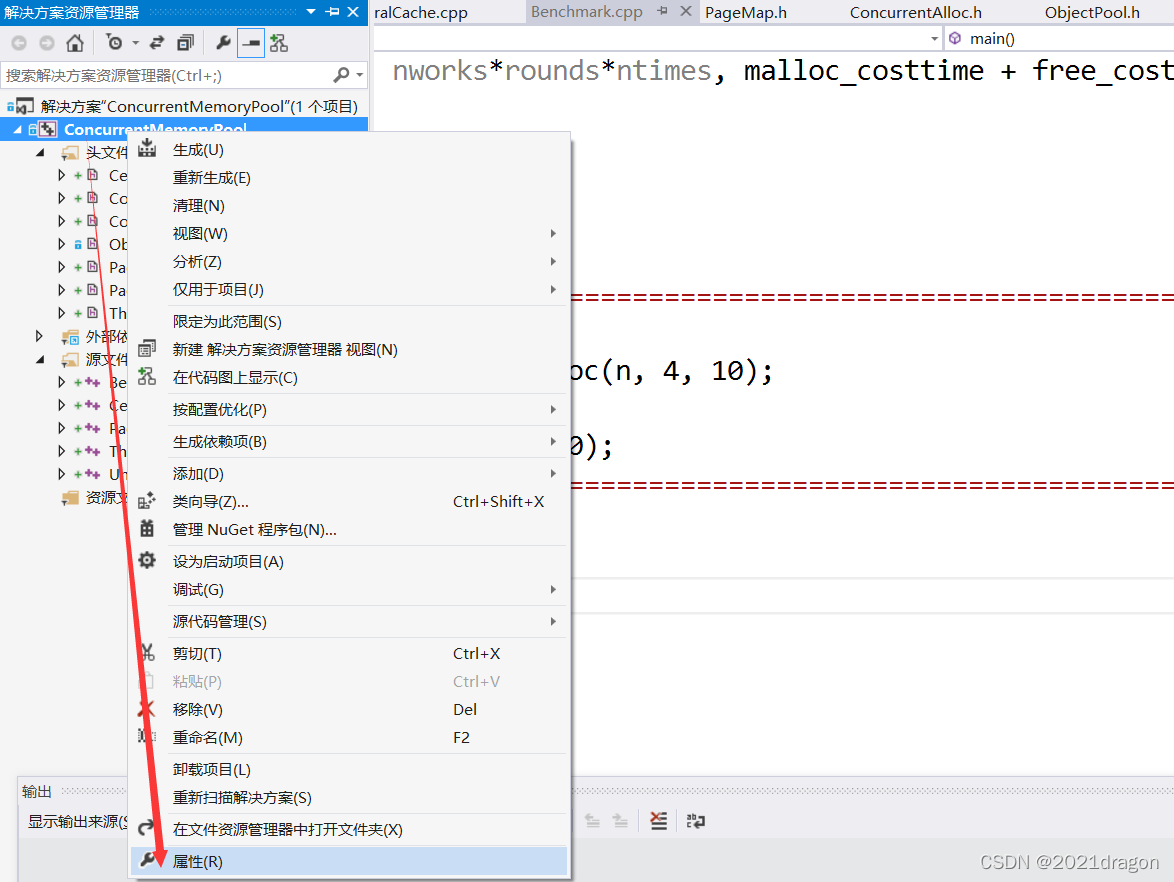Toggle the Preview Selected Items button
1174x882 pixels.
click(x=251, y=43)
